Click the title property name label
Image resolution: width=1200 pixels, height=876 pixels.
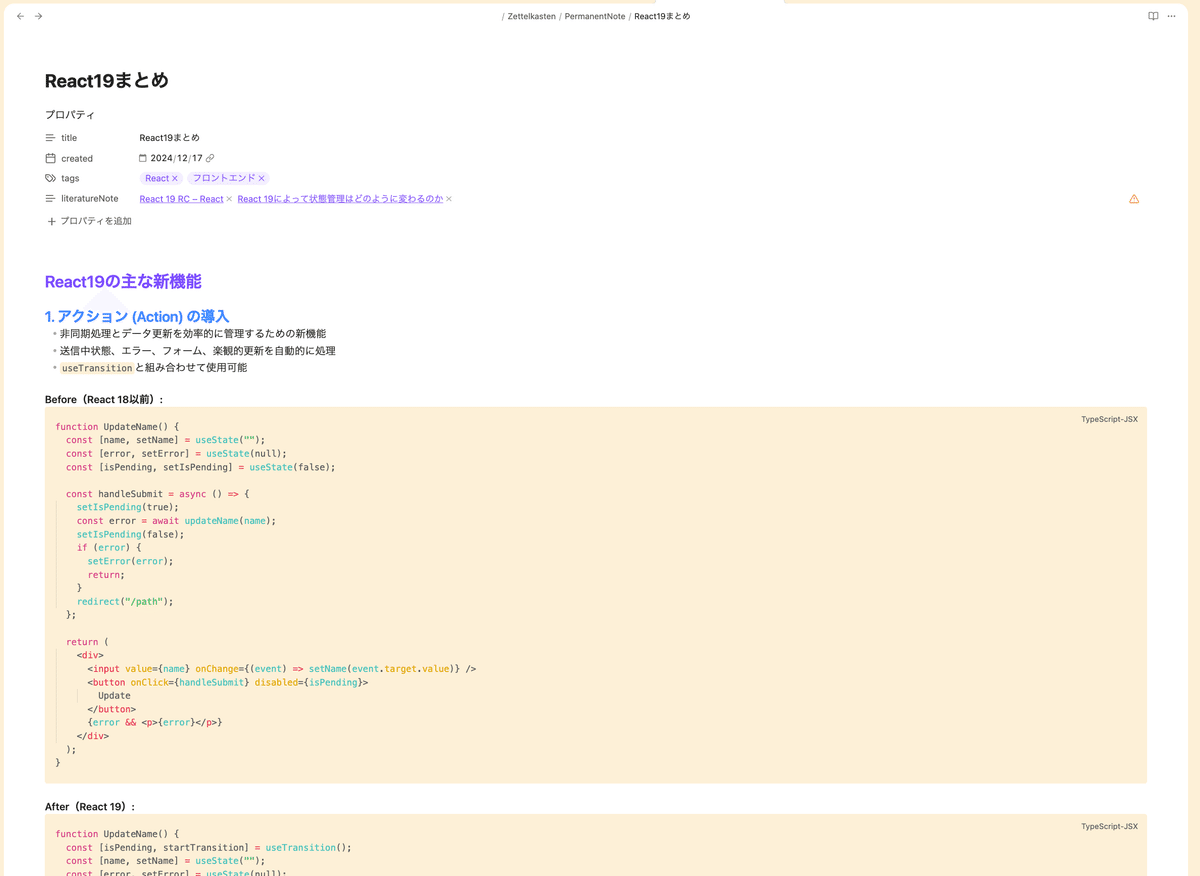69,138
